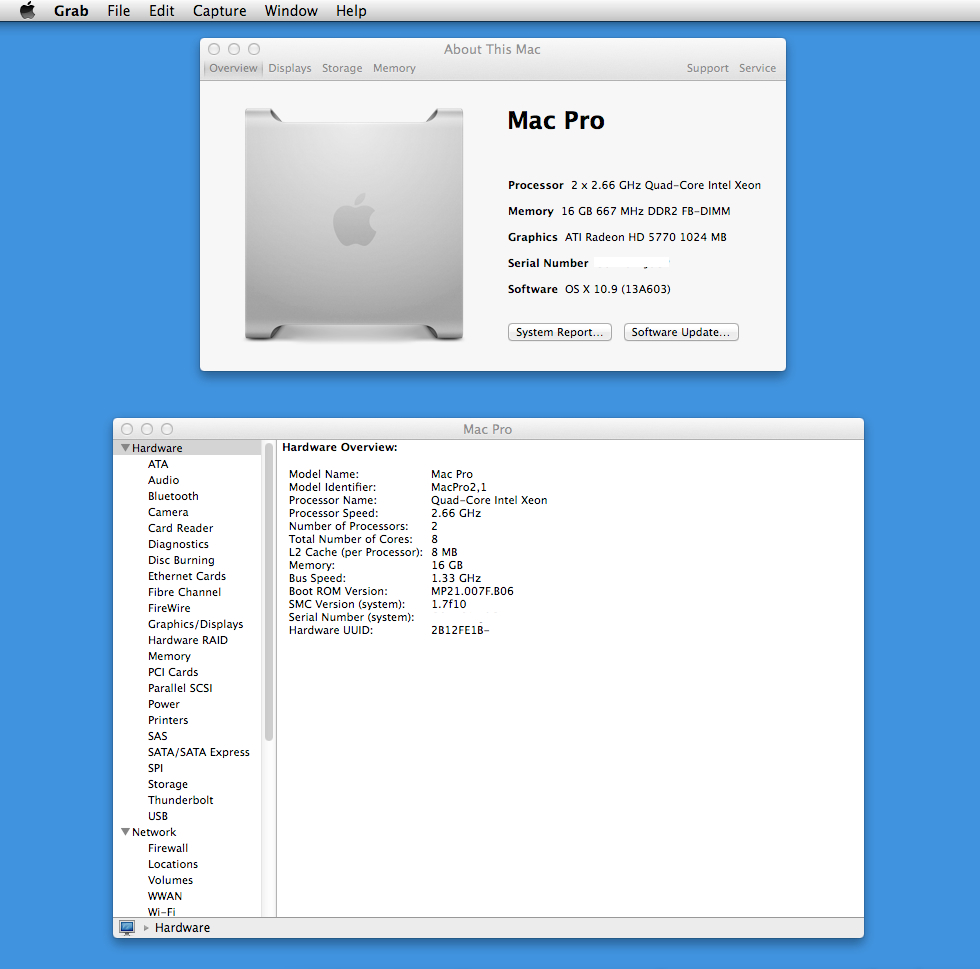Select Volumes under Network
This screenshot has height=969, width=980.
(171, 880)
